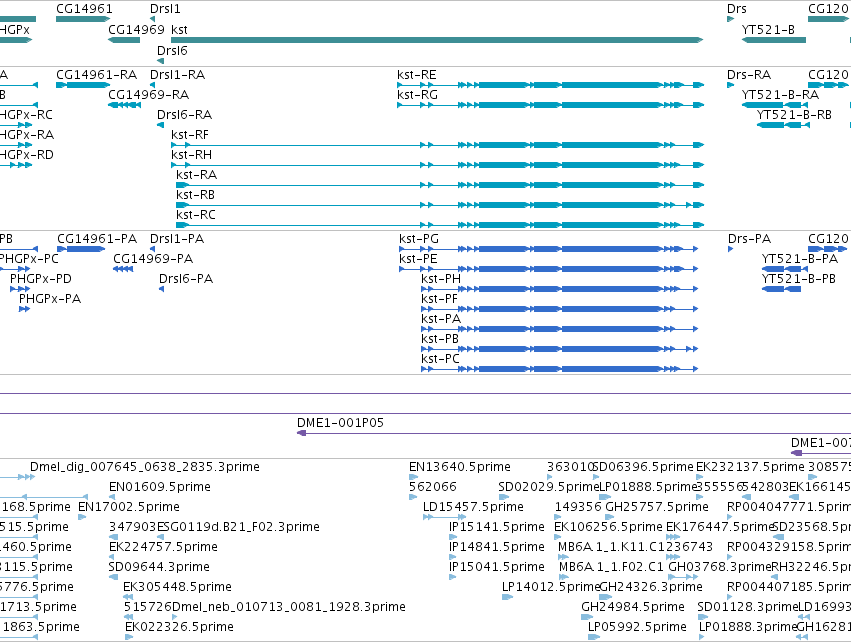
Task: Select protein kst-PE label
Action: pyautogui.click(x=418, y=259)
